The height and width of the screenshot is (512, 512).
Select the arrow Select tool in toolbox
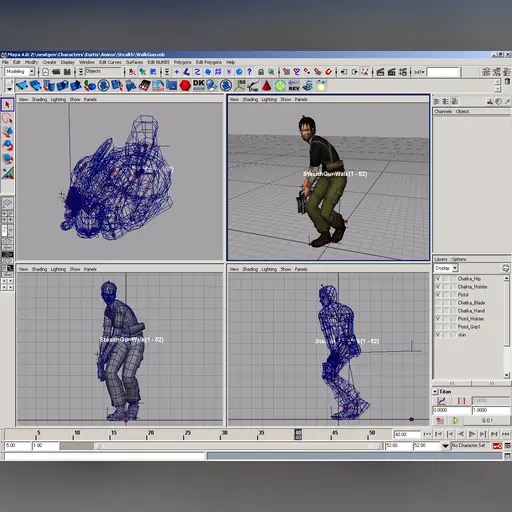tap(7, 105)
